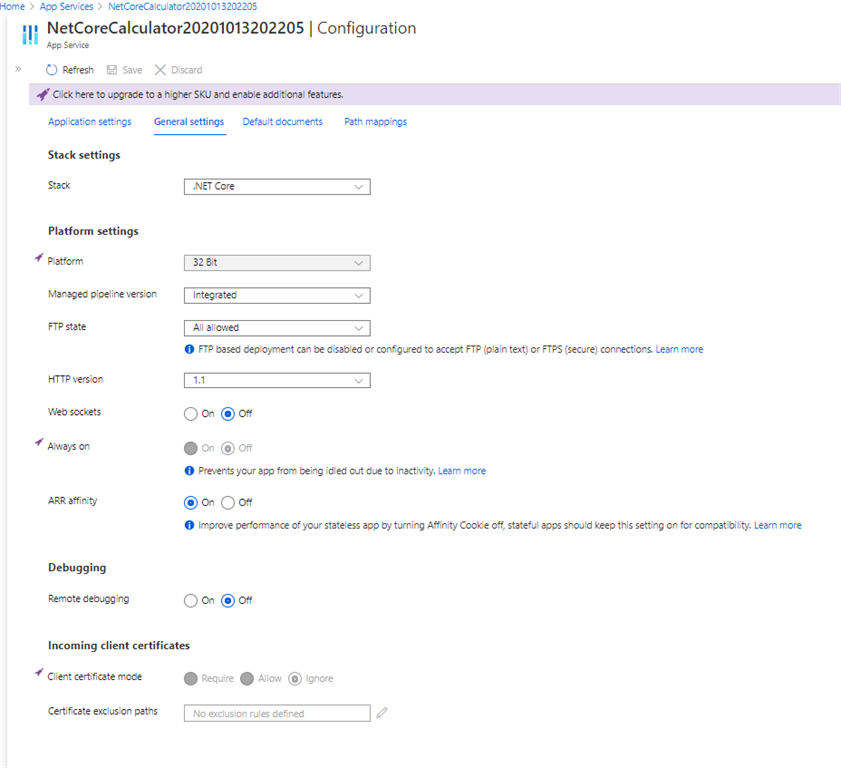Open the Stack .NET Core dropdown
Image resolution: width=841 pixels, height=768 pixels.
[277, 187]
